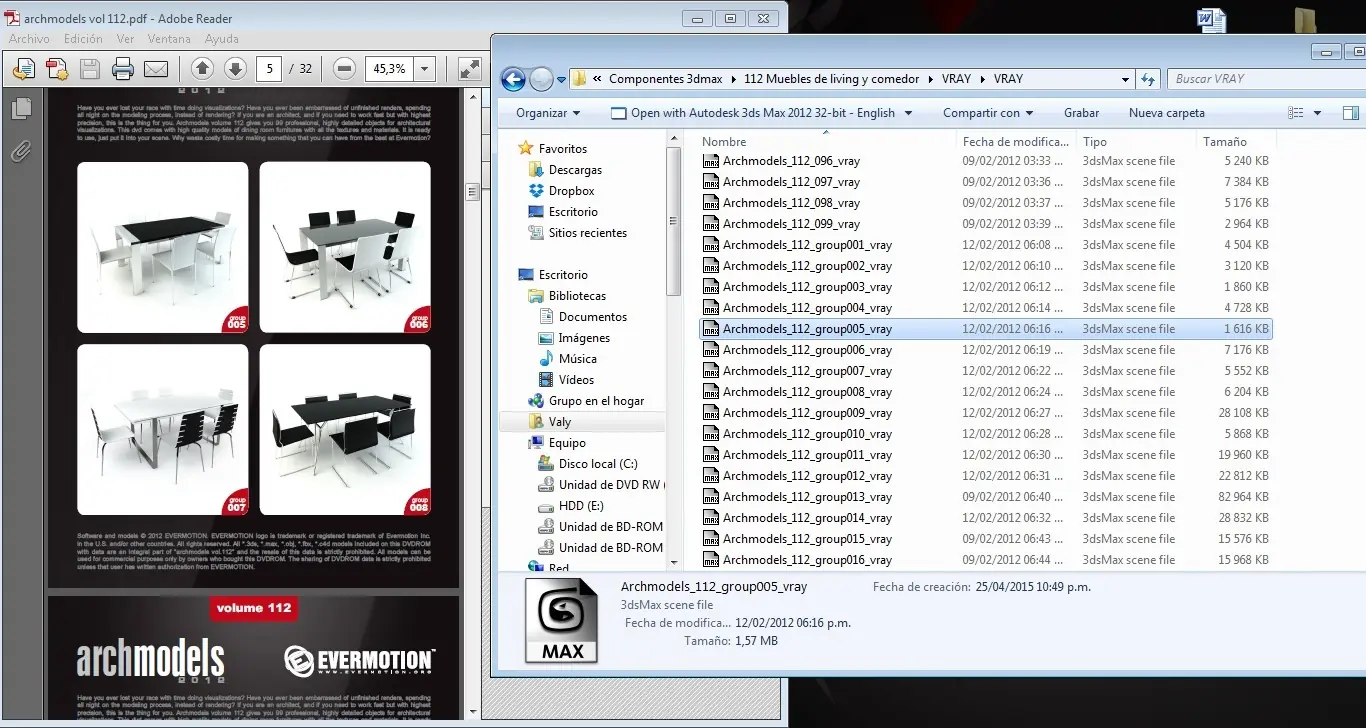The width and height of the screenshot is (1366, 728).
Task: Open Documentos library
Action: point(592,317)
